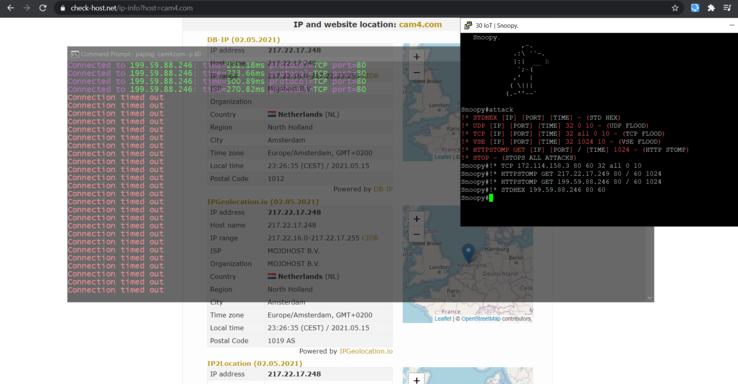The height and width of the screenshot is (384, 738).
Task: Open the Leaflet link on the second map
Action: 442,319
